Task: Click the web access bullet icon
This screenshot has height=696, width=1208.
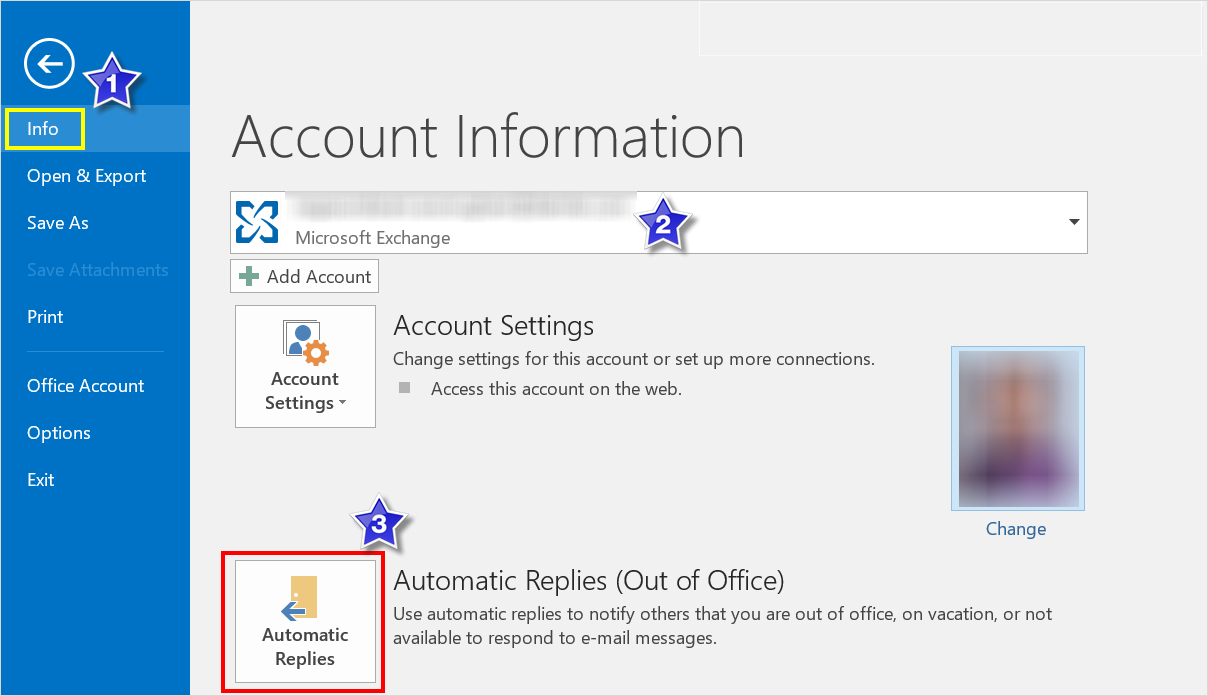Action: (x=404, y=389)
